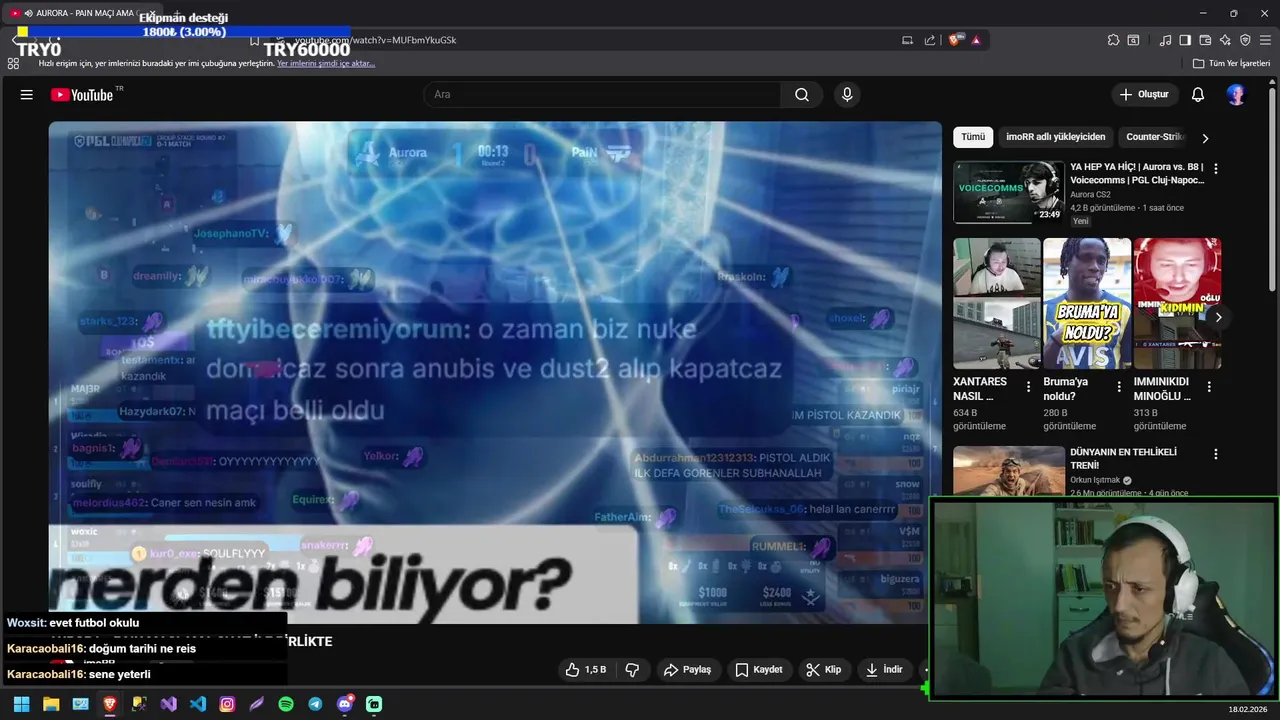Open Brave playlist music note icon
This screenshot has height=720, width=1280.
point(1165,40)
